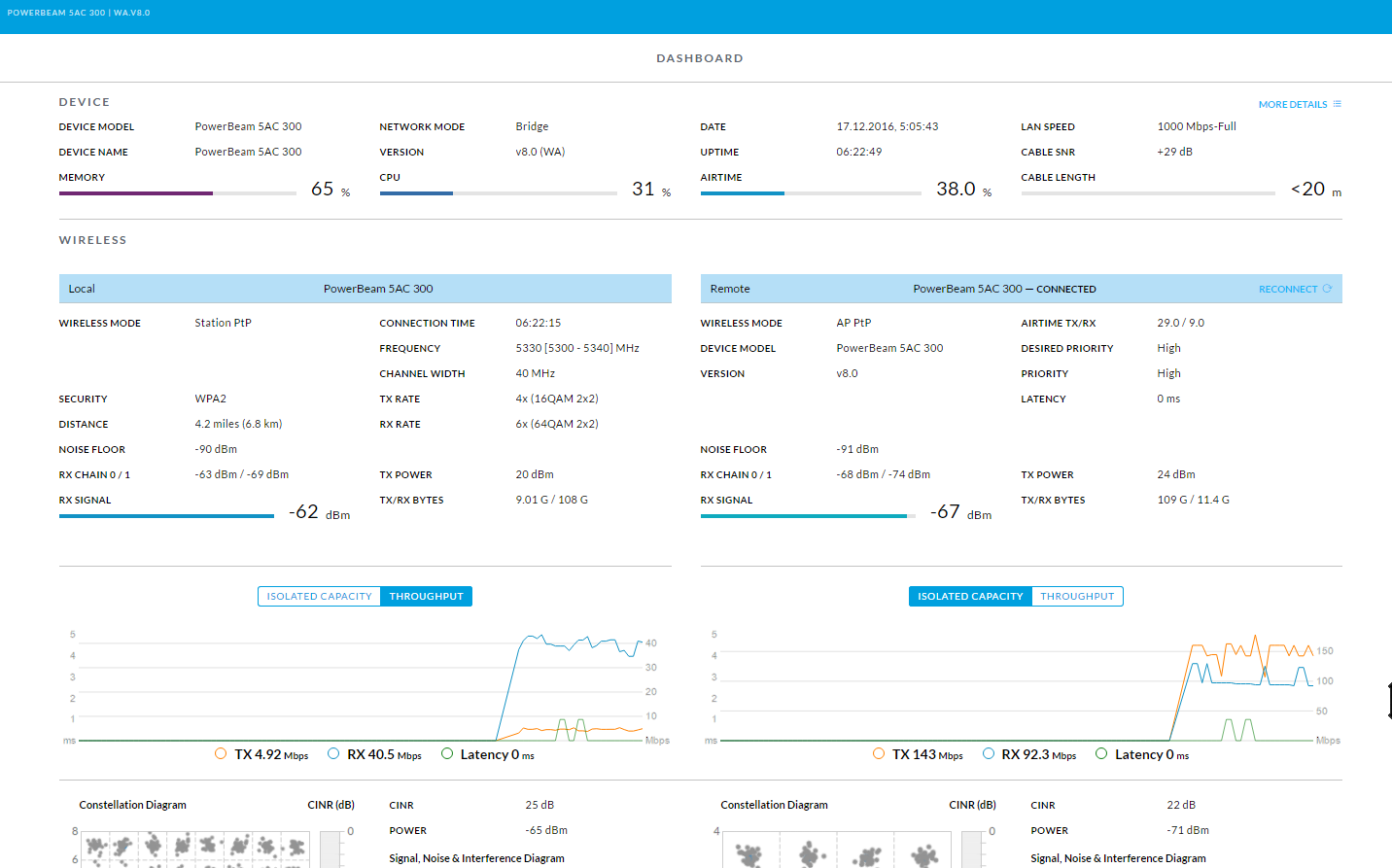This screenshot has width=1392, height=868.
Task: Click the cable SNR value +29 dB
Action: [1174, 152]
